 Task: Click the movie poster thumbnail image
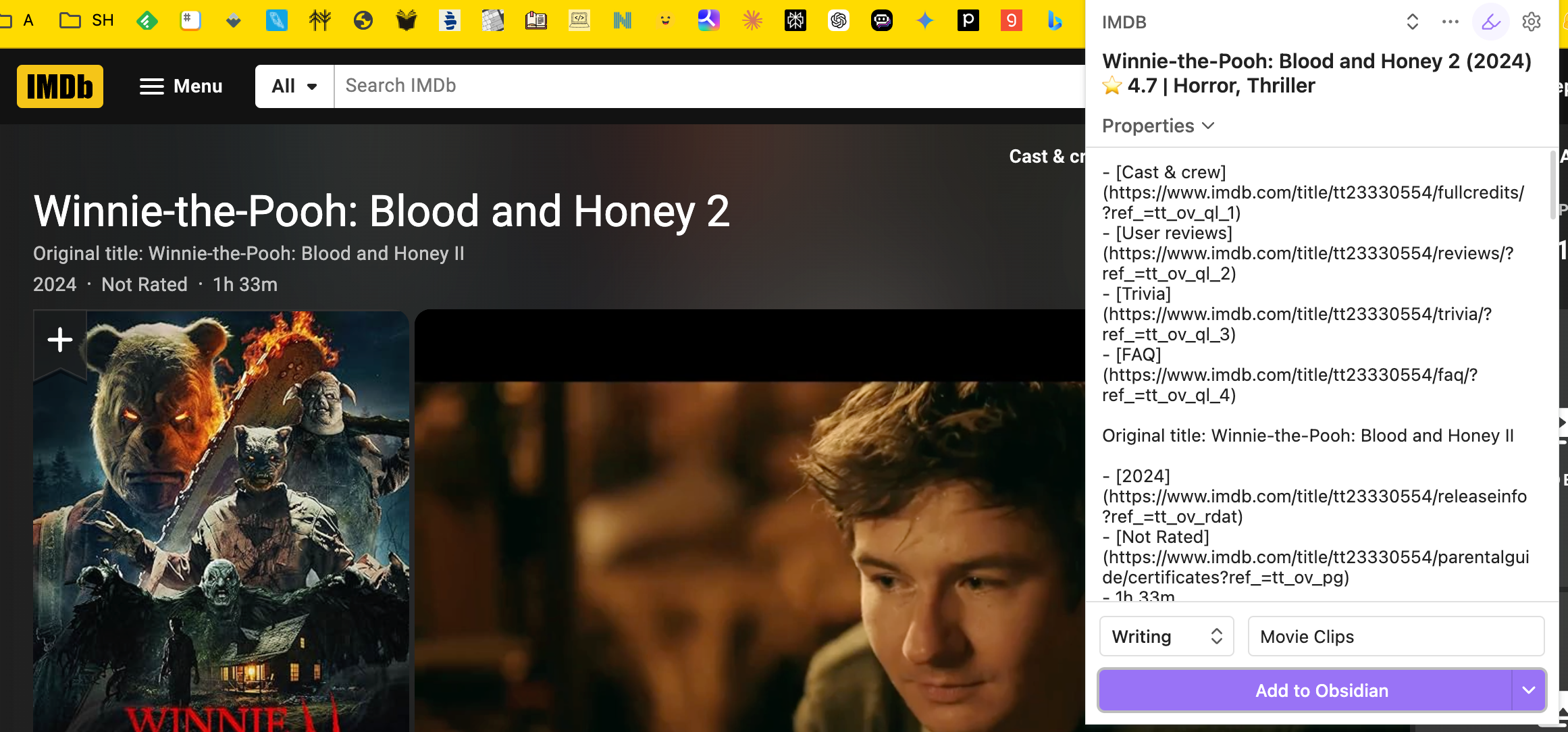click(219, 520)
